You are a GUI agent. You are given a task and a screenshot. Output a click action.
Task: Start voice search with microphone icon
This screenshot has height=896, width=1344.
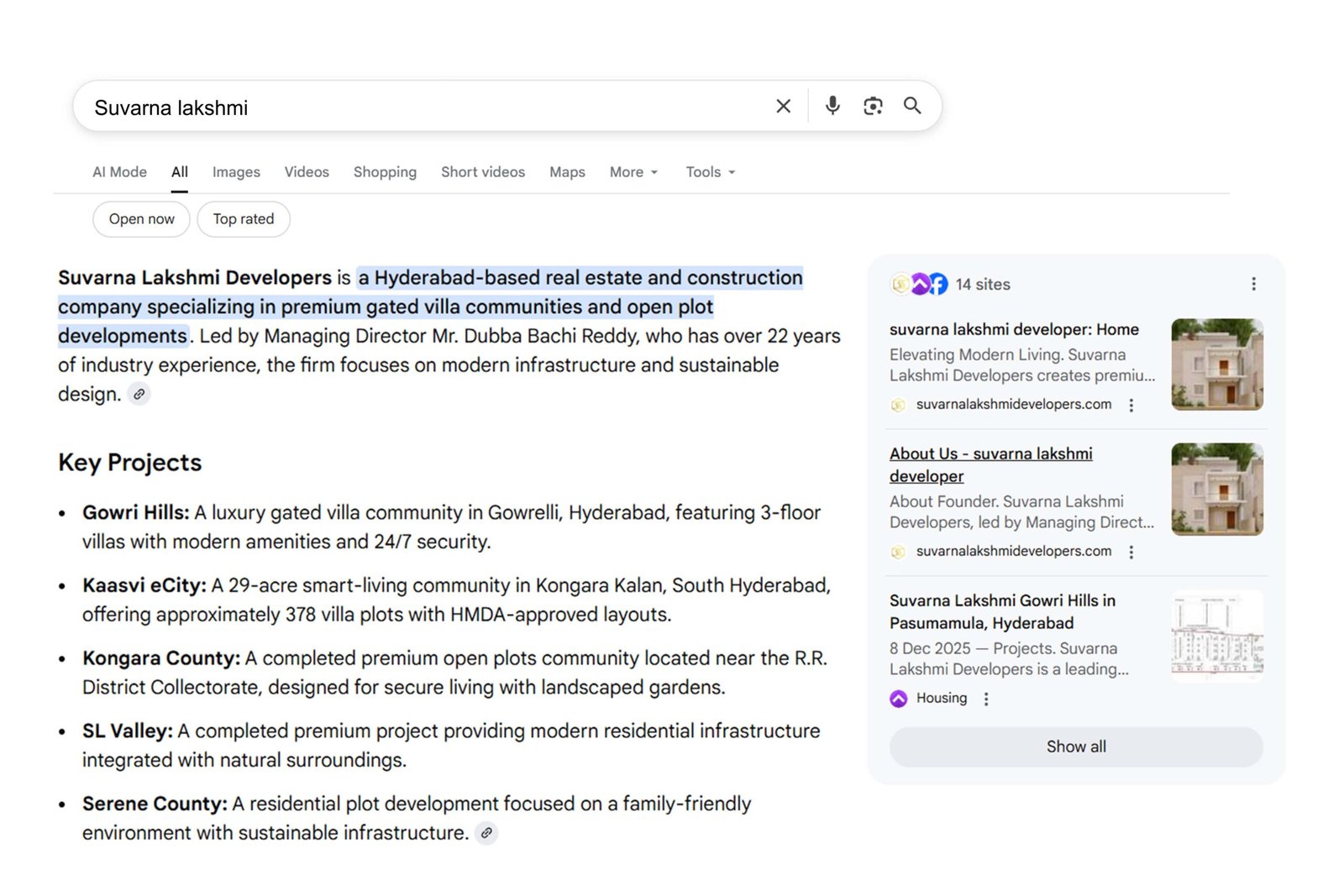point(832,106)
